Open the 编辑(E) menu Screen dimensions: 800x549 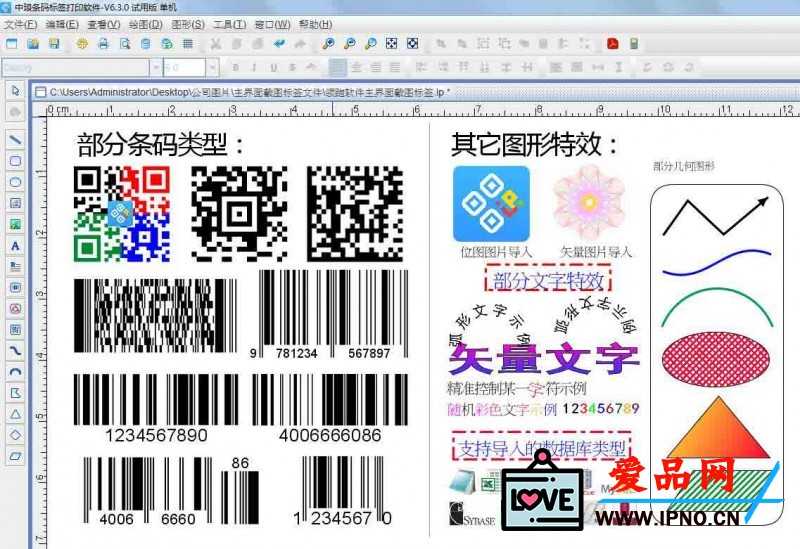62,24
